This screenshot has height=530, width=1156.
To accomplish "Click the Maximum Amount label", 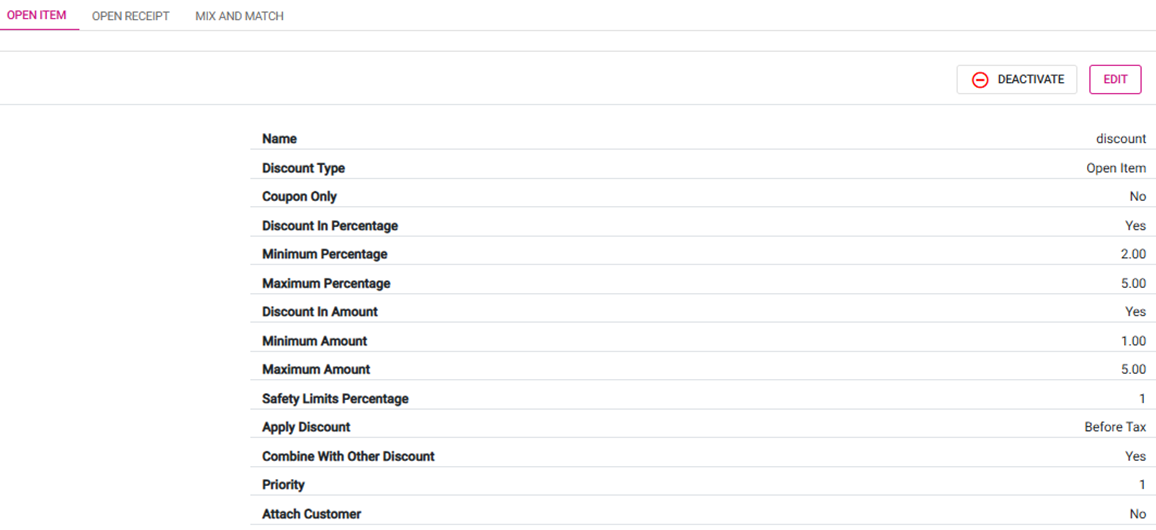I will 316,370.
